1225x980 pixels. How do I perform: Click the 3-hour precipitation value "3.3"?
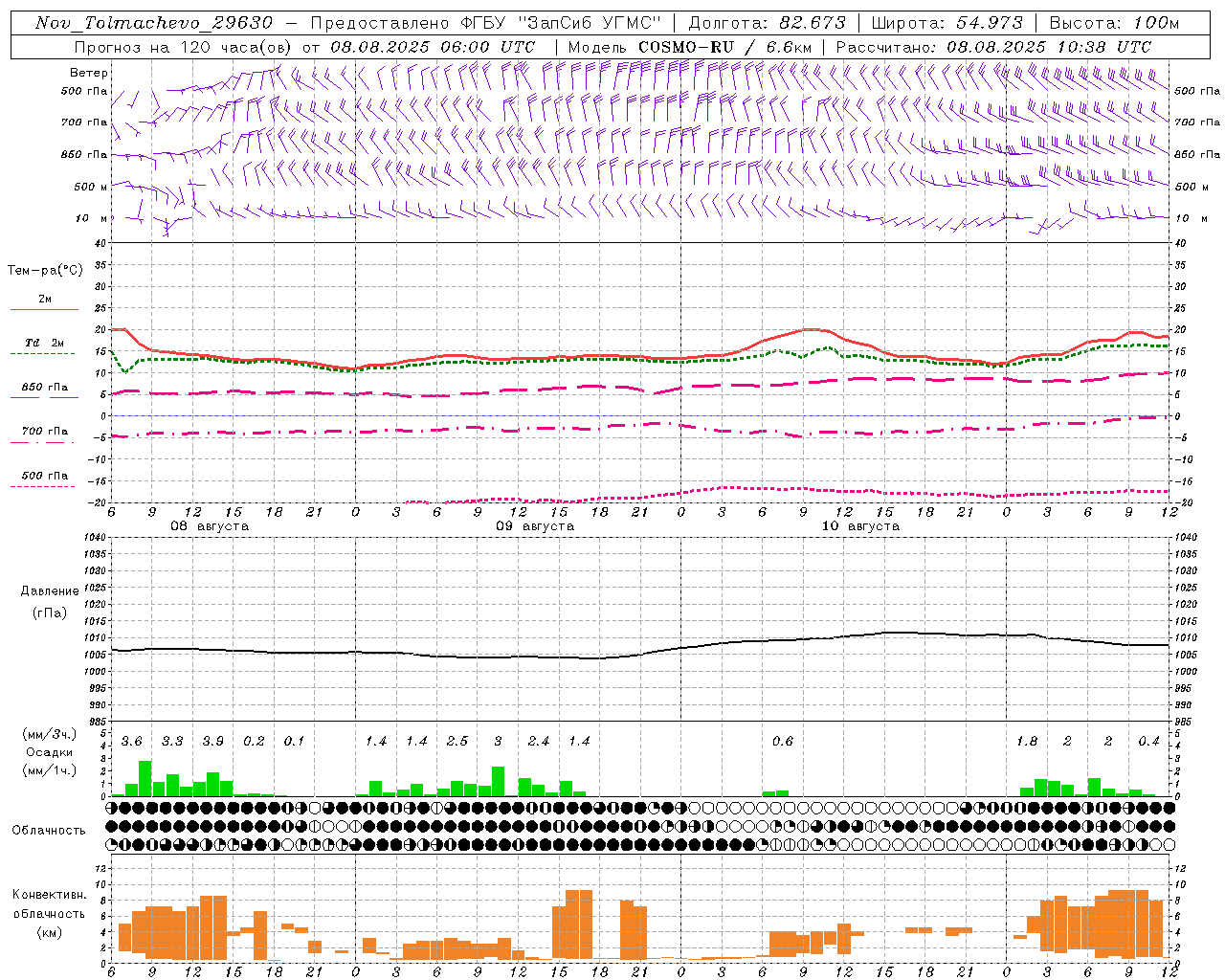(x=172, y=742)
